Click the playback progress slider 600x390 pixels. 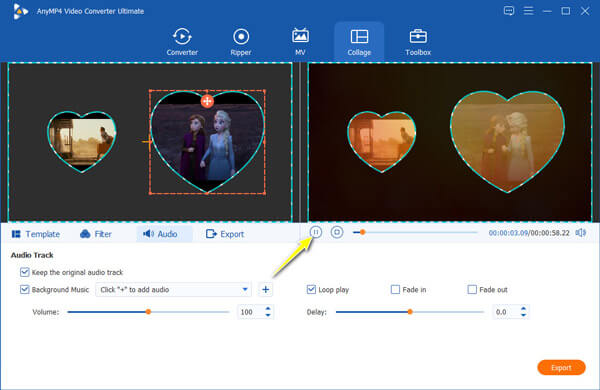[x=415, y=232]
